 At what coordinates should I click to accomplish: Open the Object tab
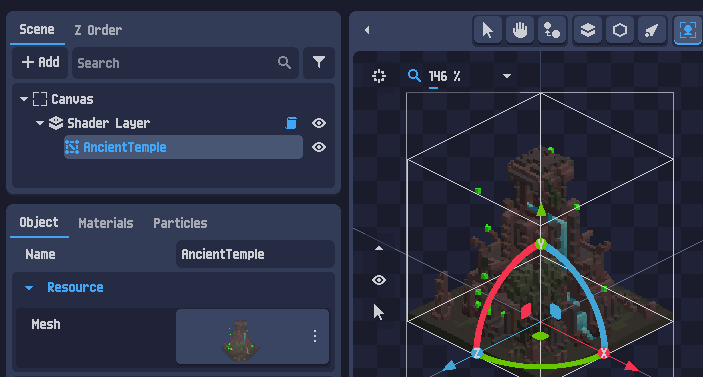click(x=39, y=223)
